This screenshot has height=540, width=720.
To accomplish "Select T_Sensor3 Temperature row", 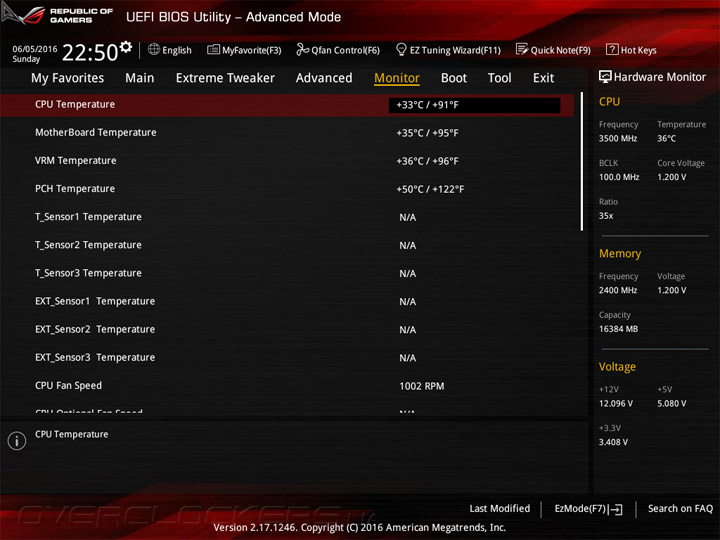I will (x=287, y=273).
